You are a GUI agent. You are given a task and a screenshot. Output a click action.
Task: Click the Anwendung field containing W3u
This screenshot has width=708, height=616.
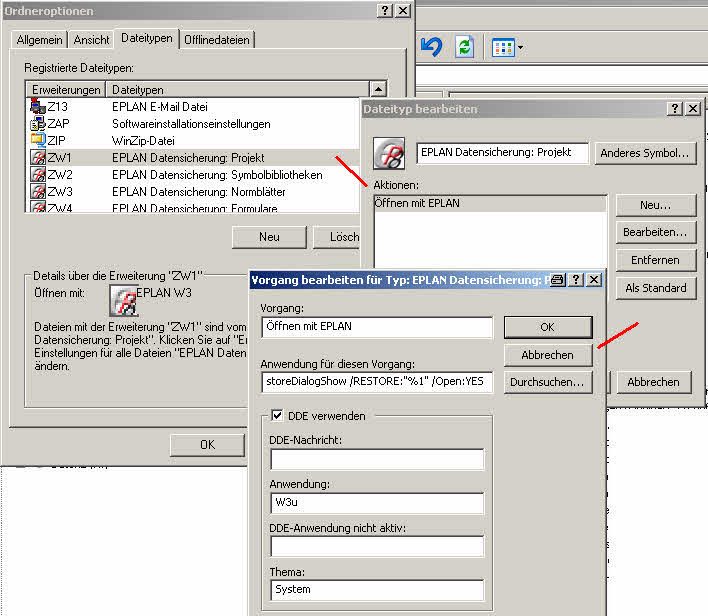click(x=377, y=503)
